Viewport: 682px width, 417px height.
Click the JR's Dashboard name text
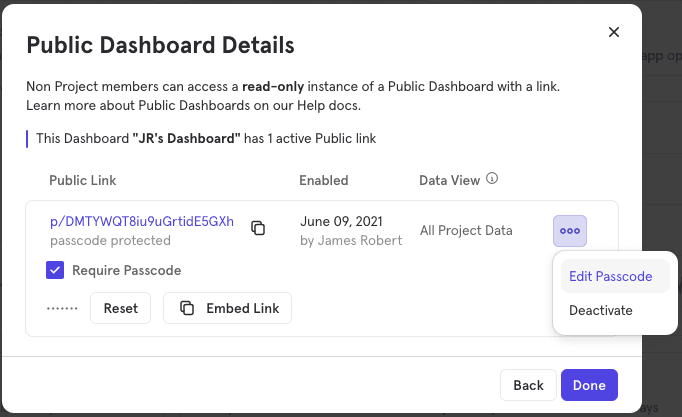(186, 138)
